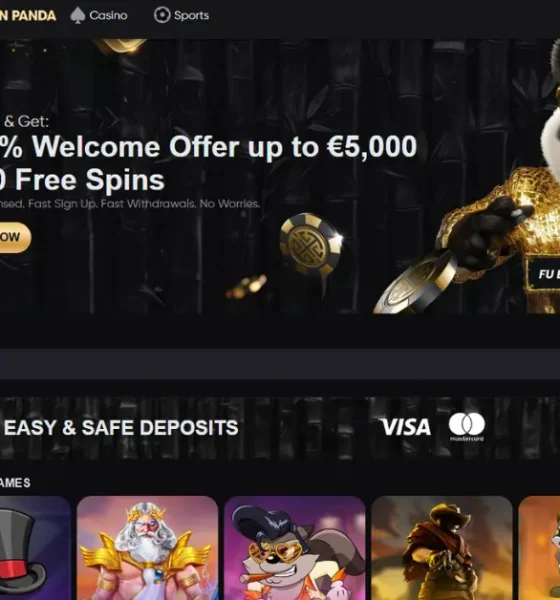This screenshot has height=600, width=560.
Task: Click the Casino spade icon
Action: (78, 15)
